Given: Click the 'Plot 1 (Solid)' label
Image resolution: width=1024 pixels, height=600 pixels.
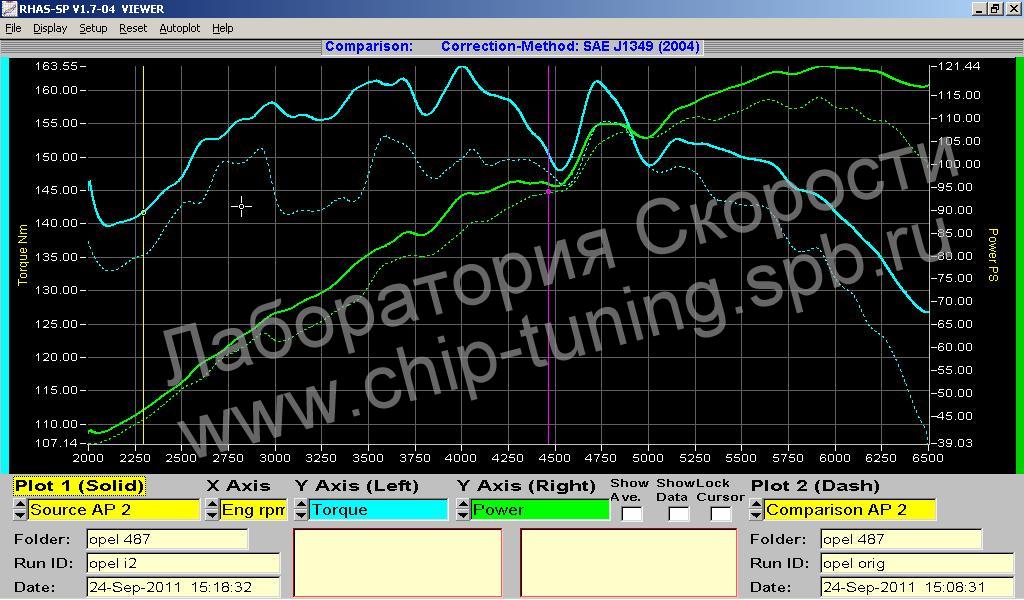Looking at the screenshot, I should (x=79, y=486).
